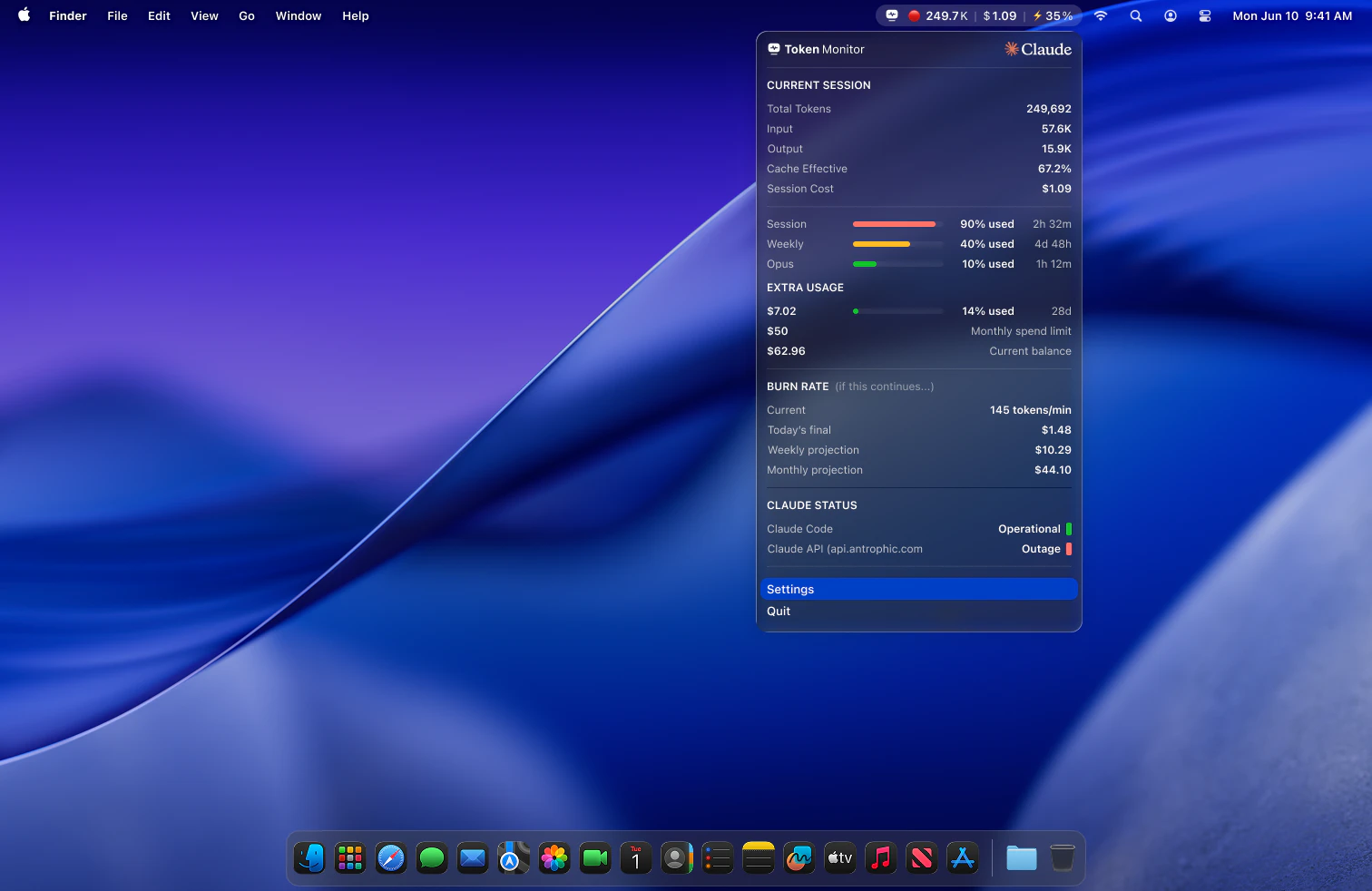
Task: Click the Token Monitor menu bar icon
Action: (x=892, y=15)
